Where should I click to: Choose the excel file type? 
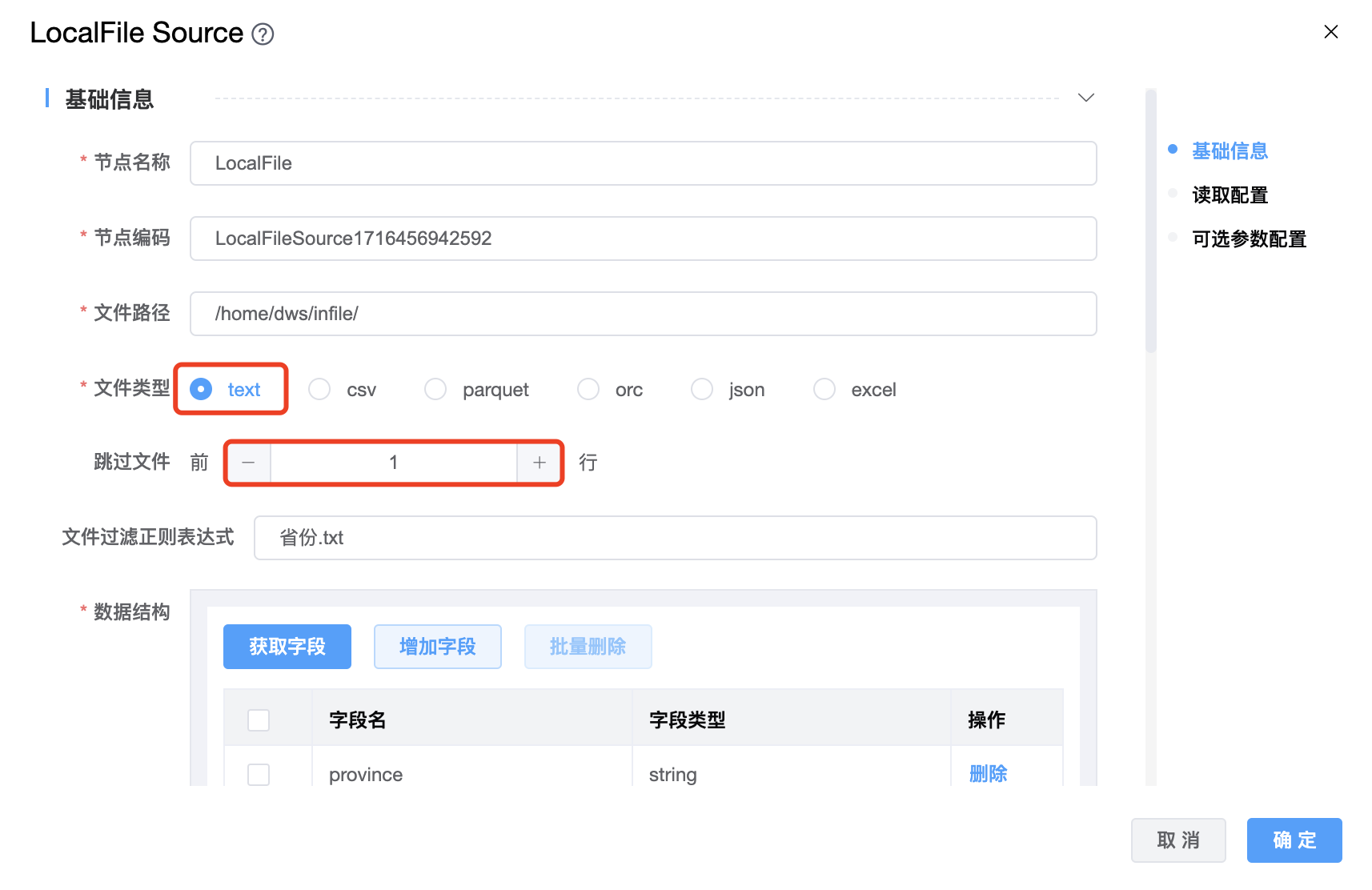(824, 390)
